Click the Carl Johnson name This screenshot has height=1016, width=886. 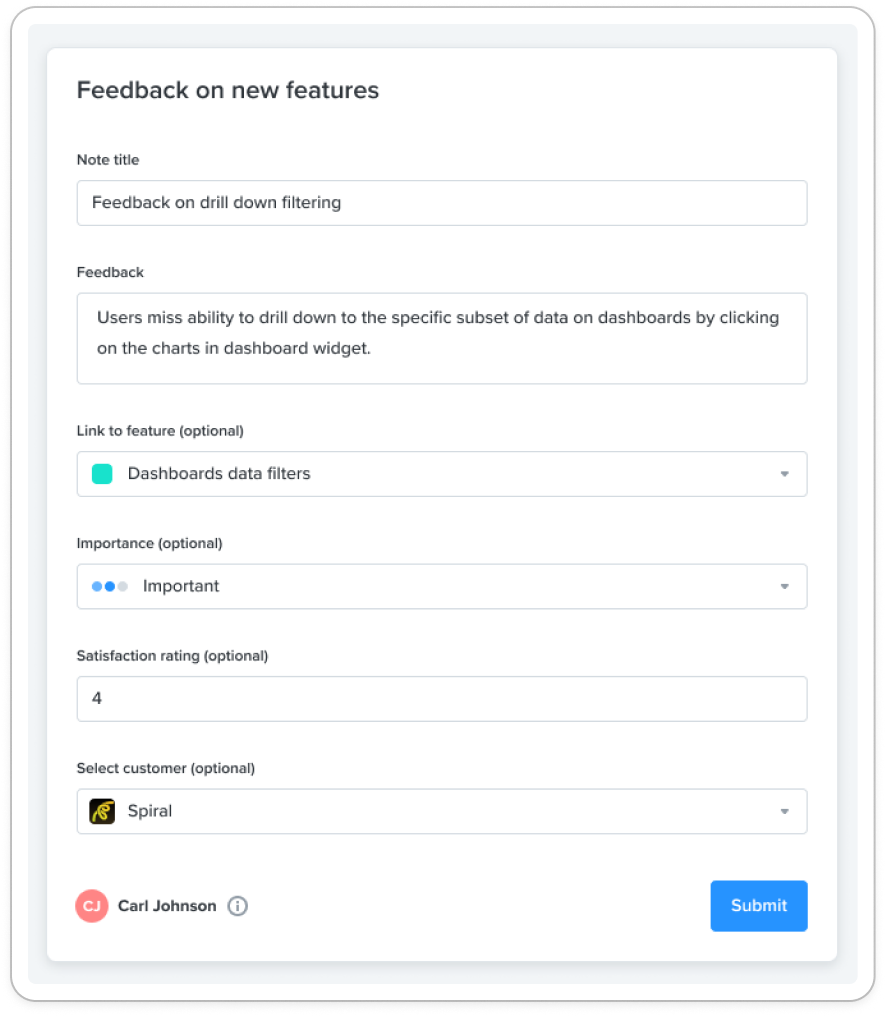coord(167,906)
